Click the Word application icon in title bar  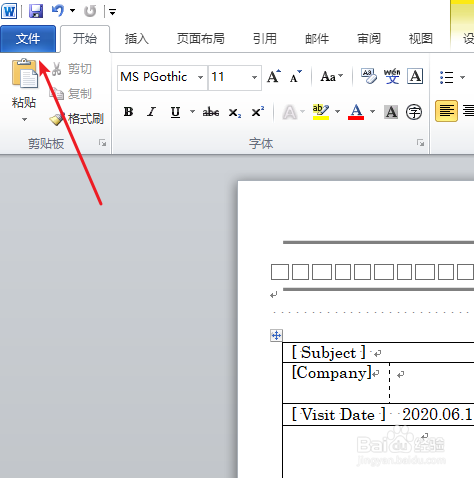point(9,11)
